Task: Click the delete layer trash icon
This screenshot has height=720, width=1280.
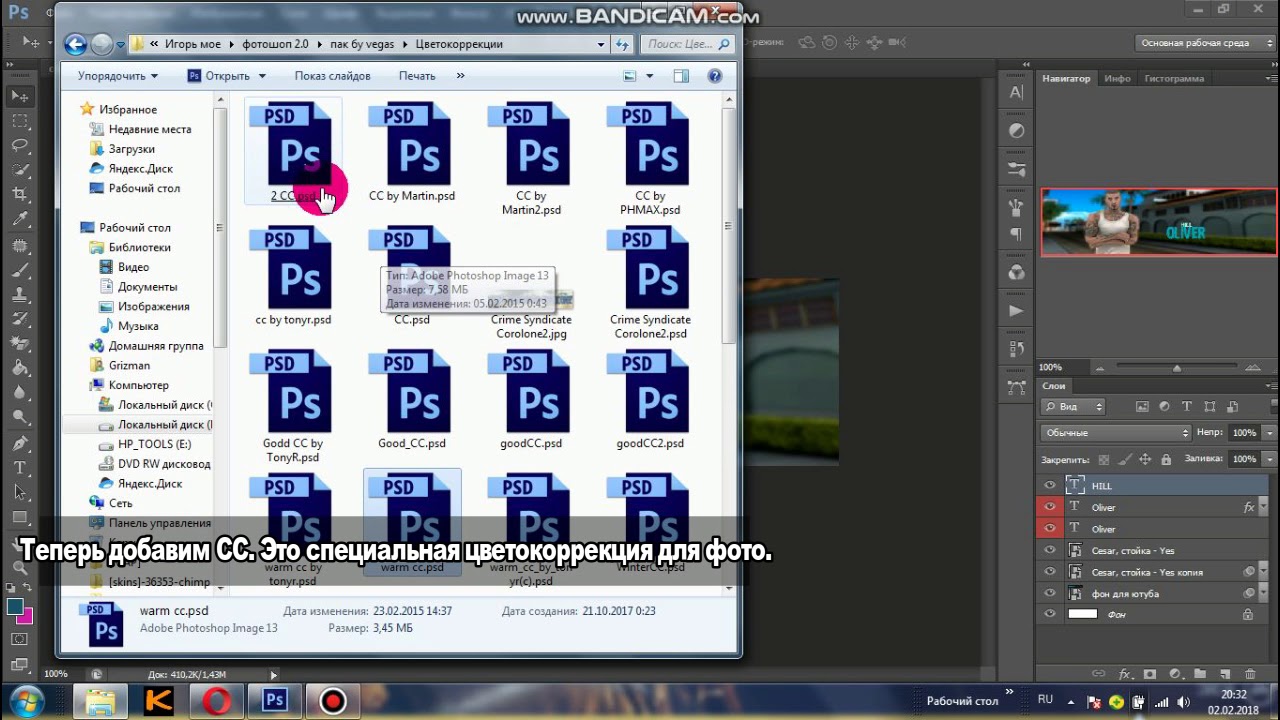Action: pos(1251,674)
